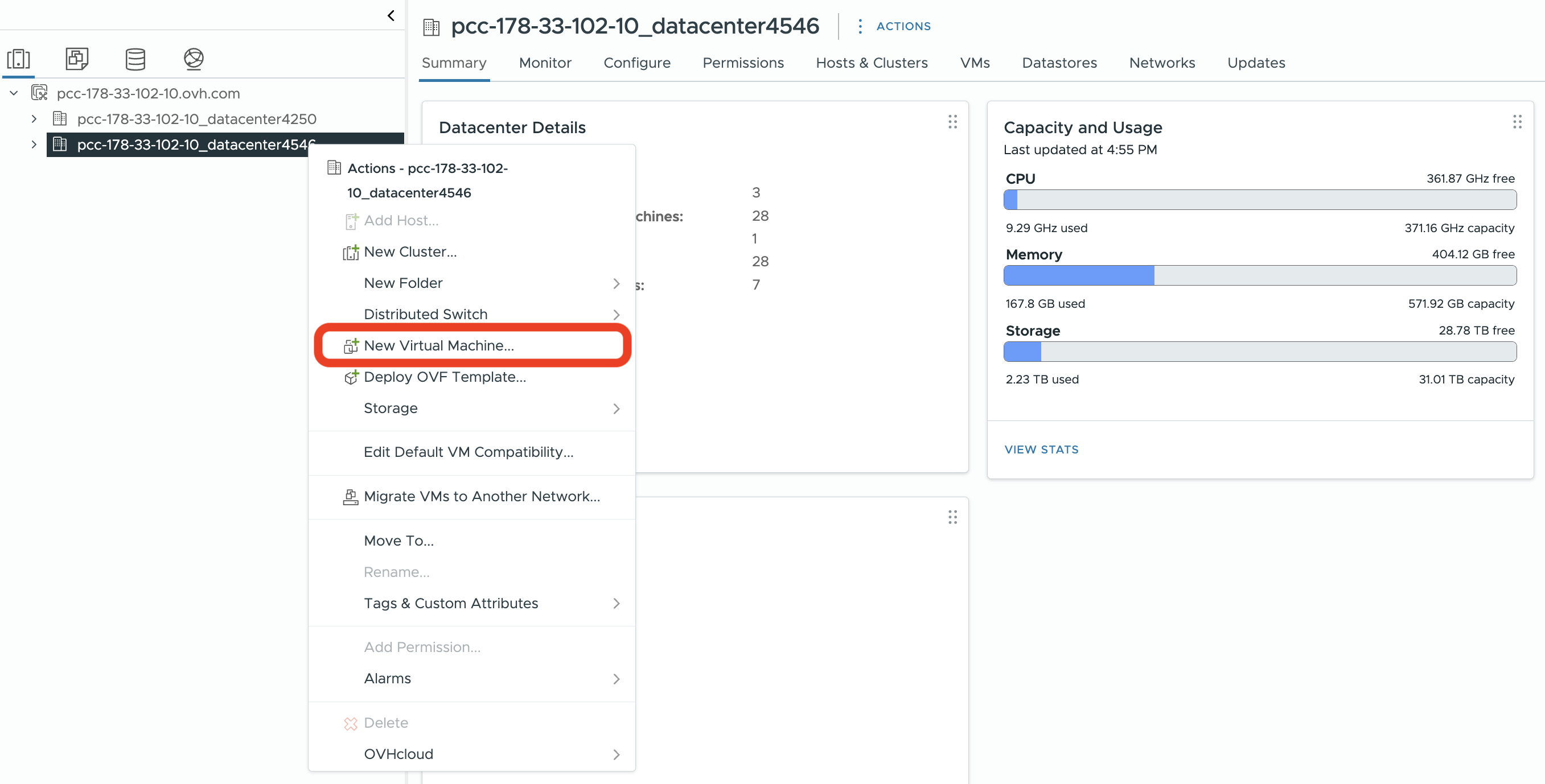Viewport: 1545px width, 784px height.
Task: Open the OVHcloud submenu
Action: tap(472, 754)
